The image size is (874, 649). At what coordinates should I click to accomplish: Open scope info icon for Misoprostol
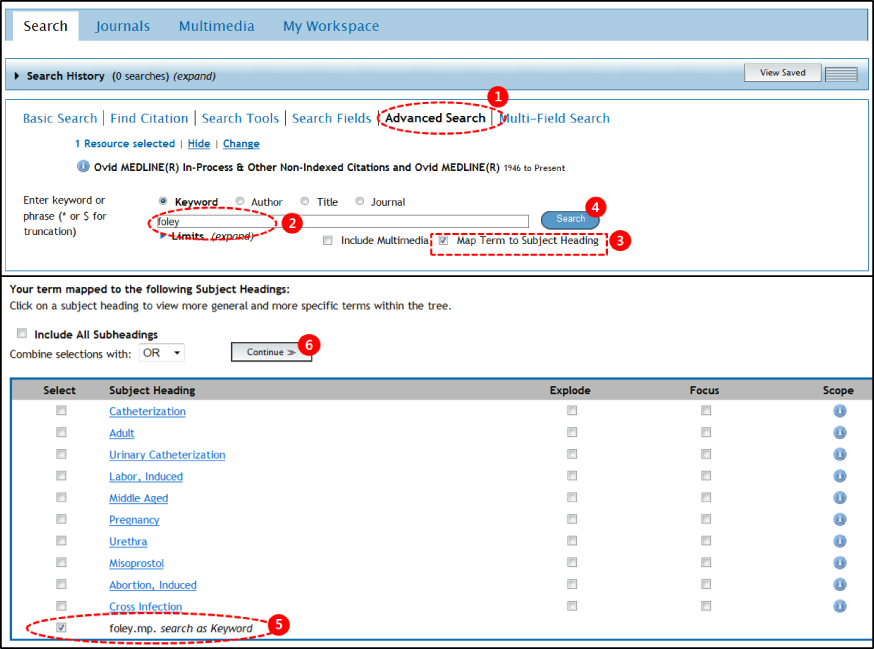pos(839,563)
